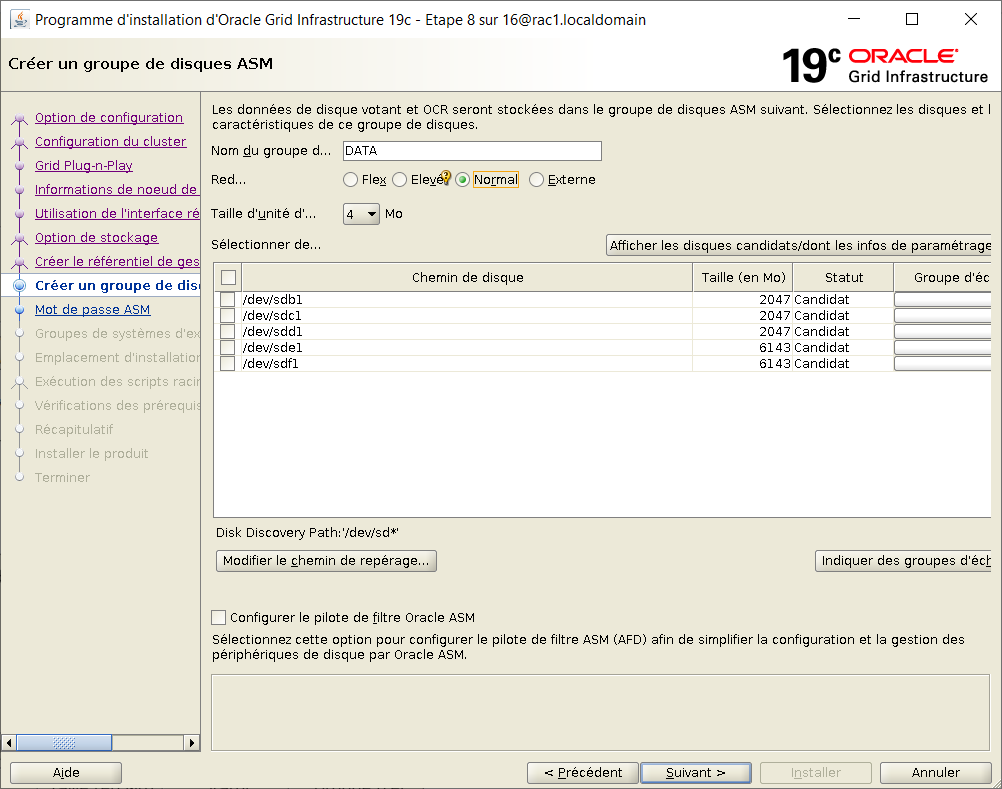
Task: Click the help hint icon beside Elevé
Action: click(446, 176)
